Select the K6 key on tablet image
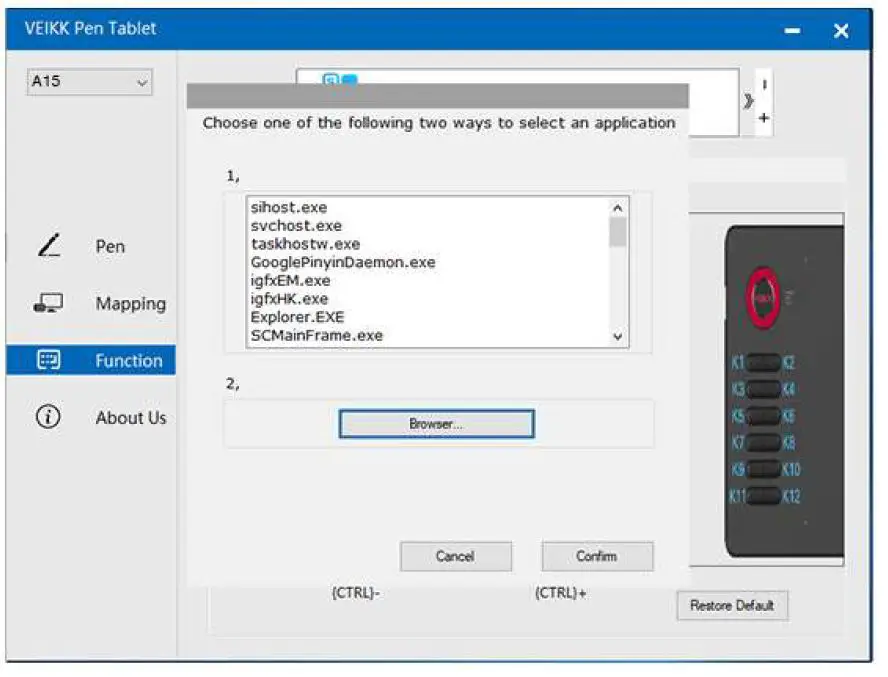 (789, 416)
